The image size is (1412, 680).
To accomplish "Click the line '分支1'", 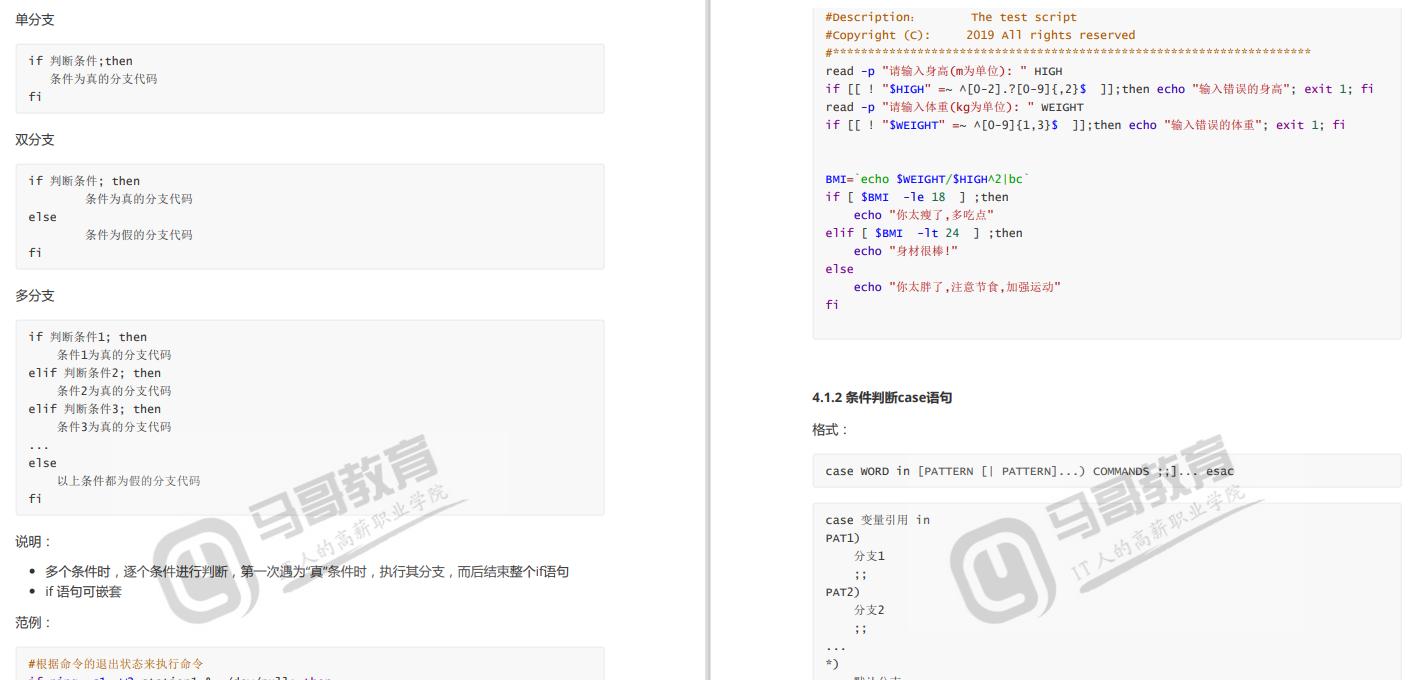I will coord(869,556).
